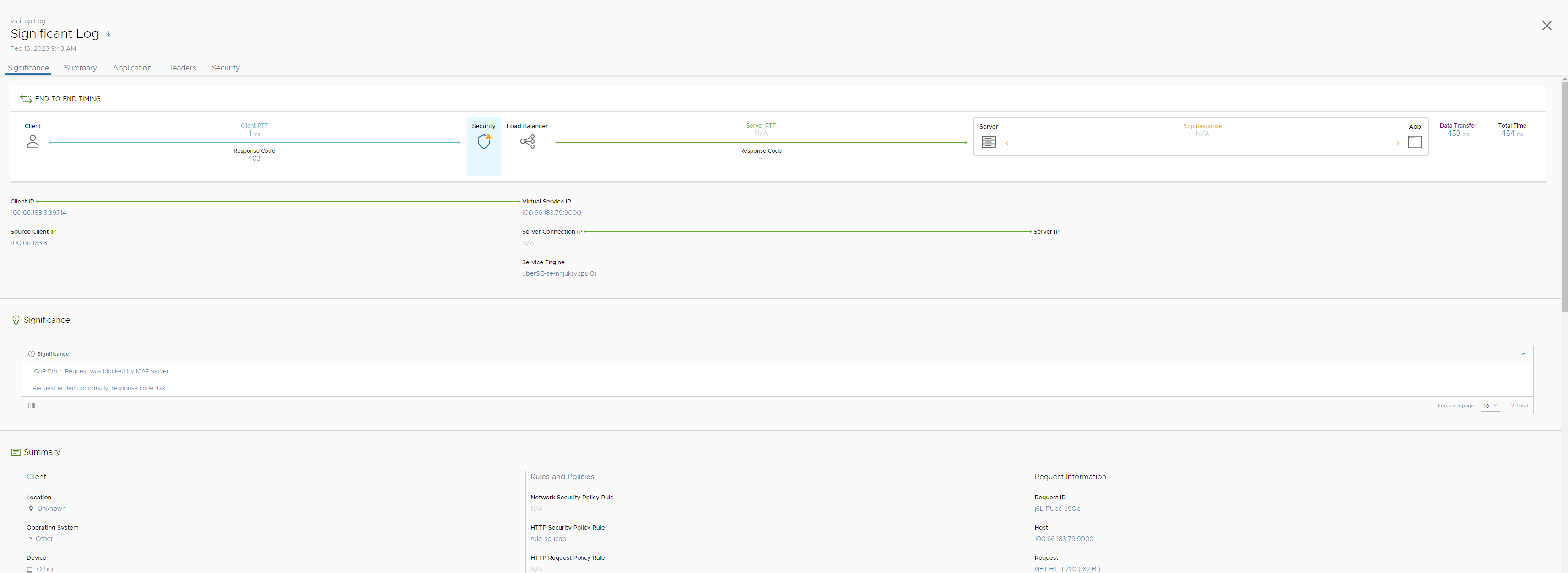Click the Client person icon
Image resolution: width=1568 pixels, height=573 pixels.
coord(33,142)
